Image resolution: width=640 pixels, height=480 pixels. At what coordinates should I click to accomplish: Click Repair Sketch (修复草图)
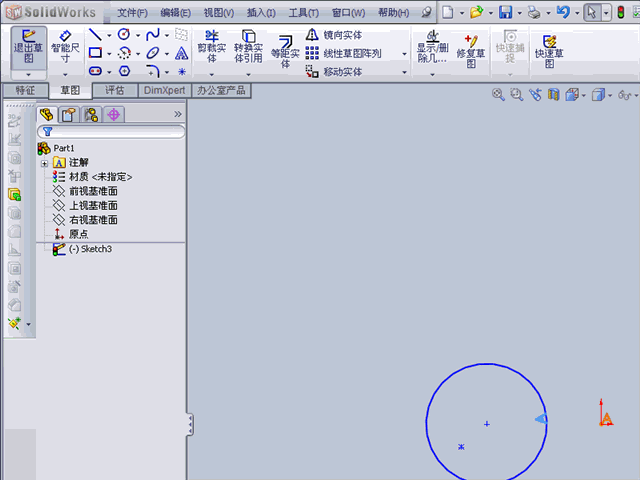[x=471, y=51]
